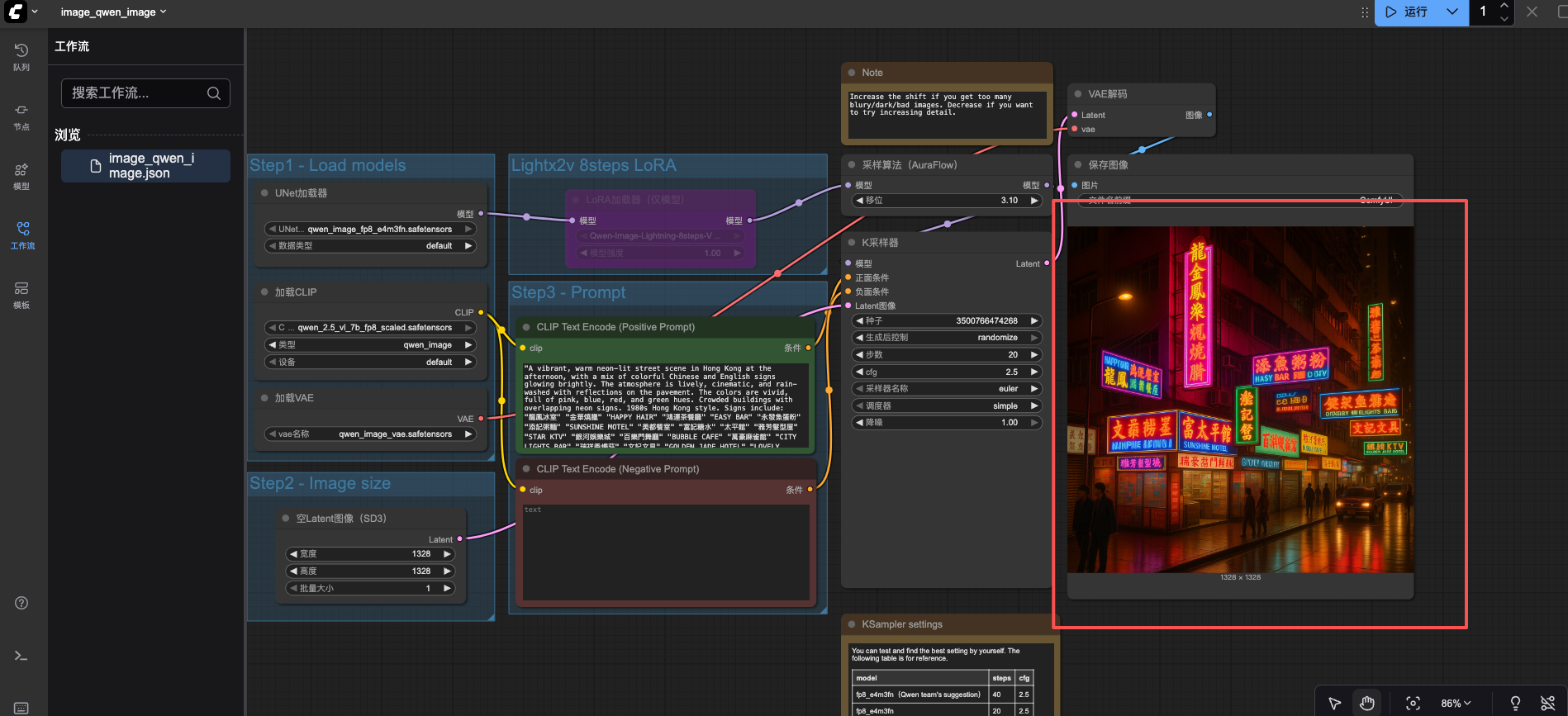The width and height of the screenshot is (1568, 716).
Task: Collapse the VAE解码 node via its title dot
Action: [x=1078, y=94]
